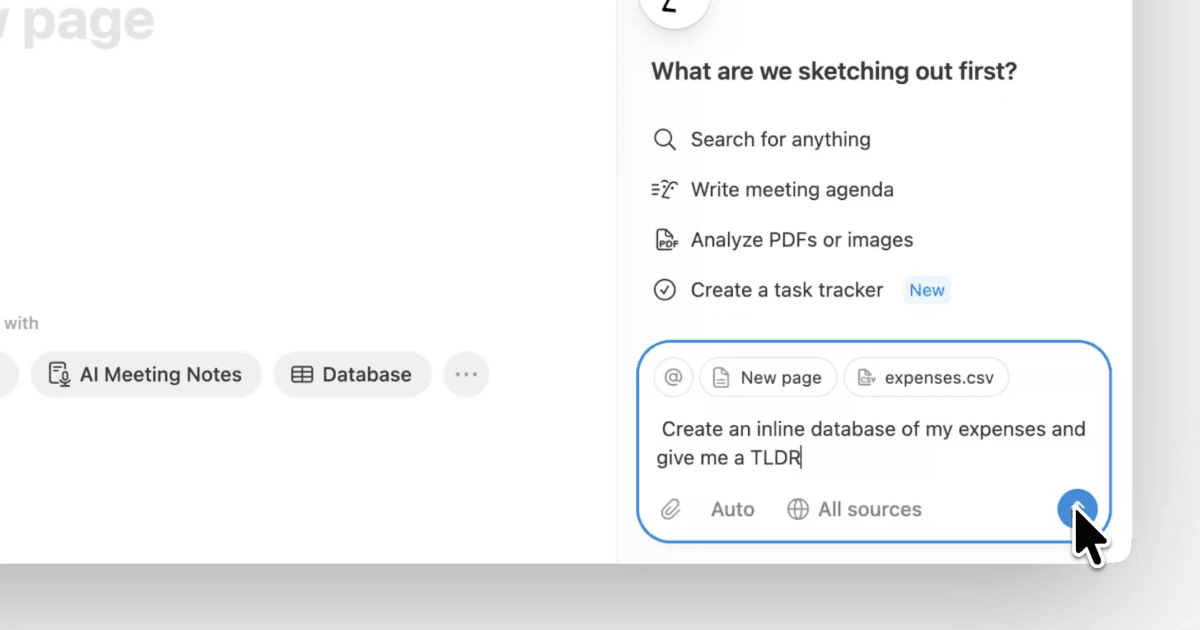Switch context to expenses.csv
This screenshot has width=1200, height=630.
(926, 377)
